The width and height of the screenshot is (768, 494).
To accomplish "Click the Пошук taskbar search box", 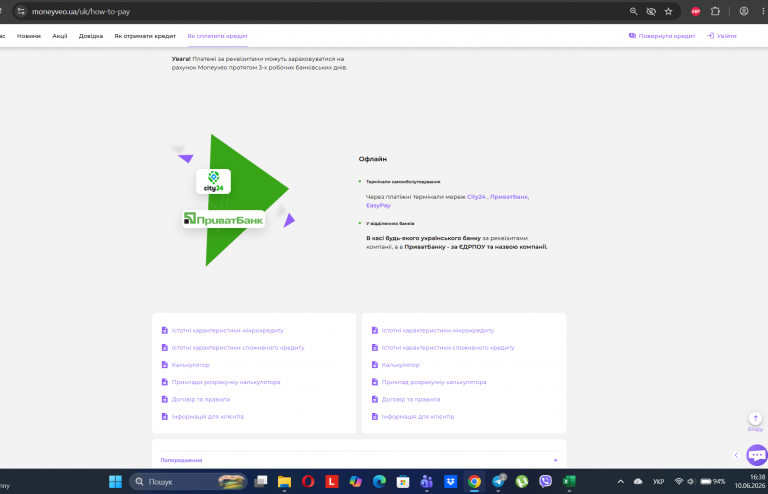I will pyautogui.click(x=188, y=482).
